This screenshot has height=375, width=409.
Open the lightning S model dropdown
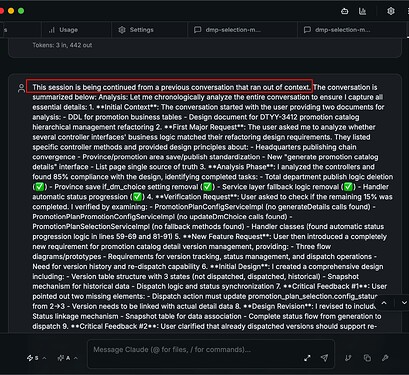click(36, 358)
